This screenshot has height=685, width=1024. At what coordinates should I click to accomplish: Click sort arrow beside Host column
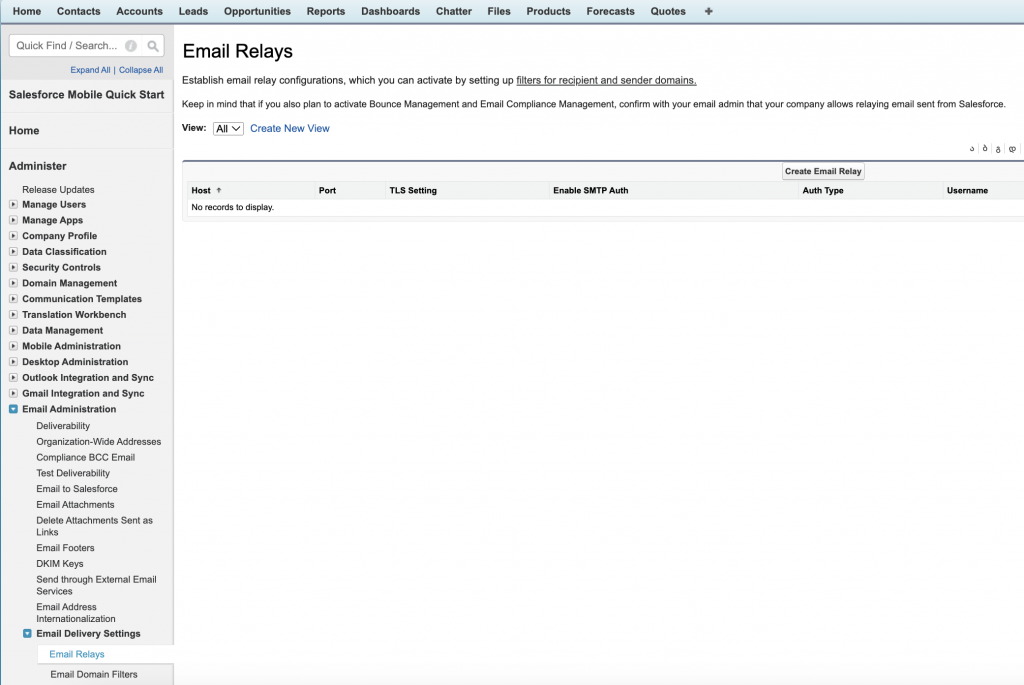point(219,190)
